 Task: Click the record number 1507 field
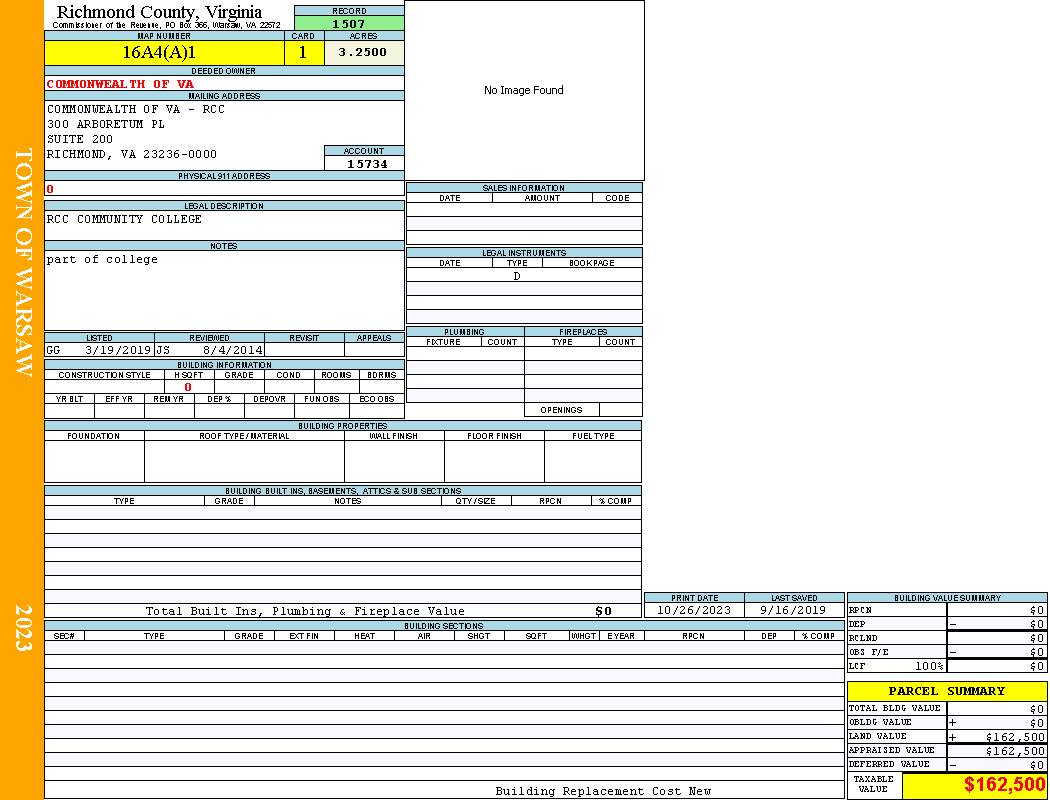[349, 24]
